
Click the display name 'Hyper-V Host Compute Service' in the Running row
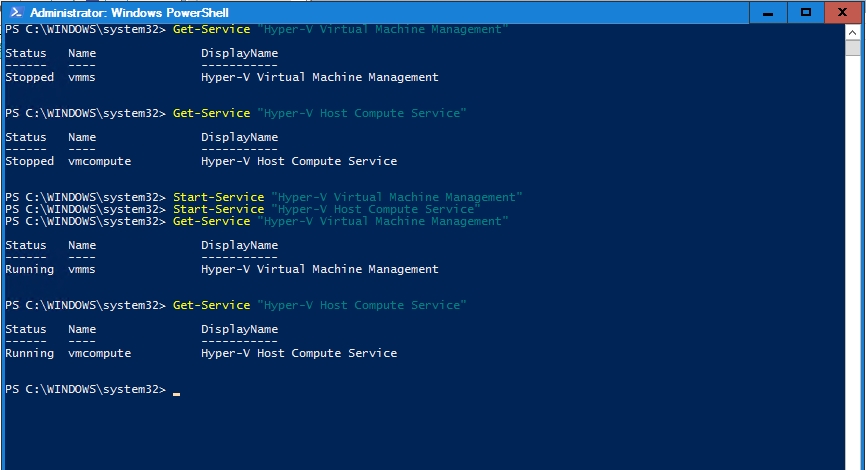299,353
